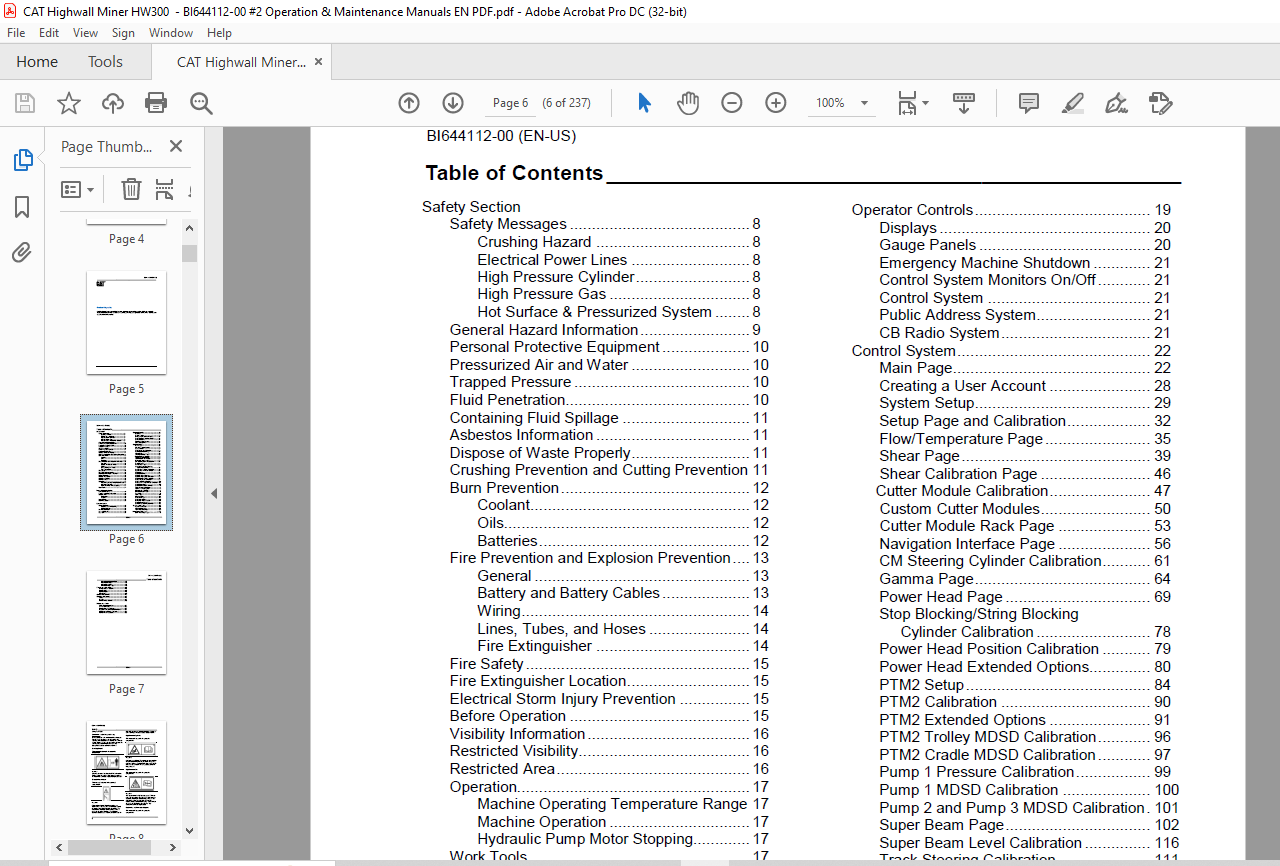Image resolution: width=1280 pixels, height=866 pixels.
Task: Open the Window menu
Action: pyautogui.click(x=171, y=33)
